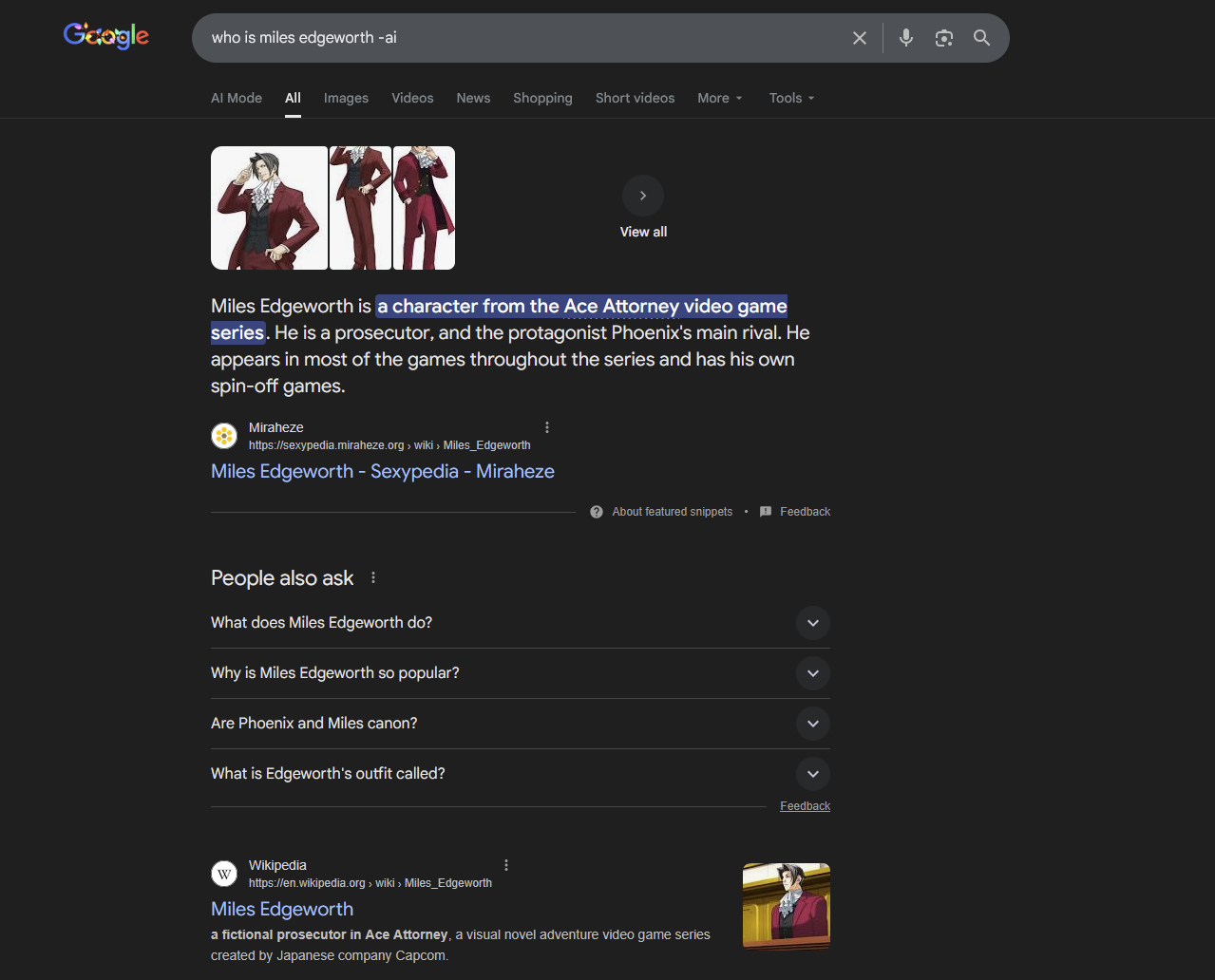The image size is (1215, 980).
Task: Open search by image camera icon
Action: (943, 38)
